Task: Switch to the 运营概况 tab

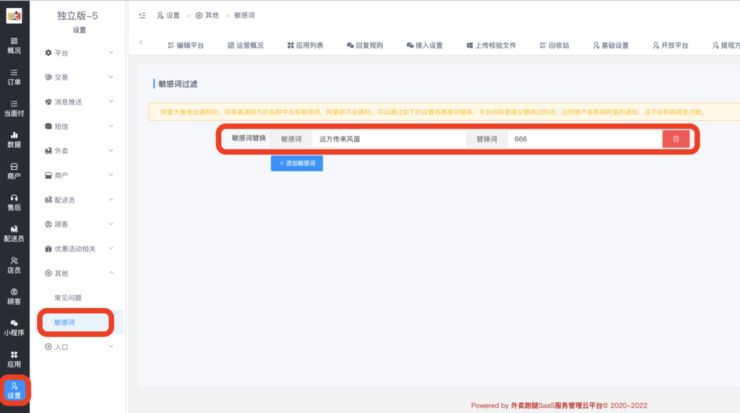Action: click(245, 45)
